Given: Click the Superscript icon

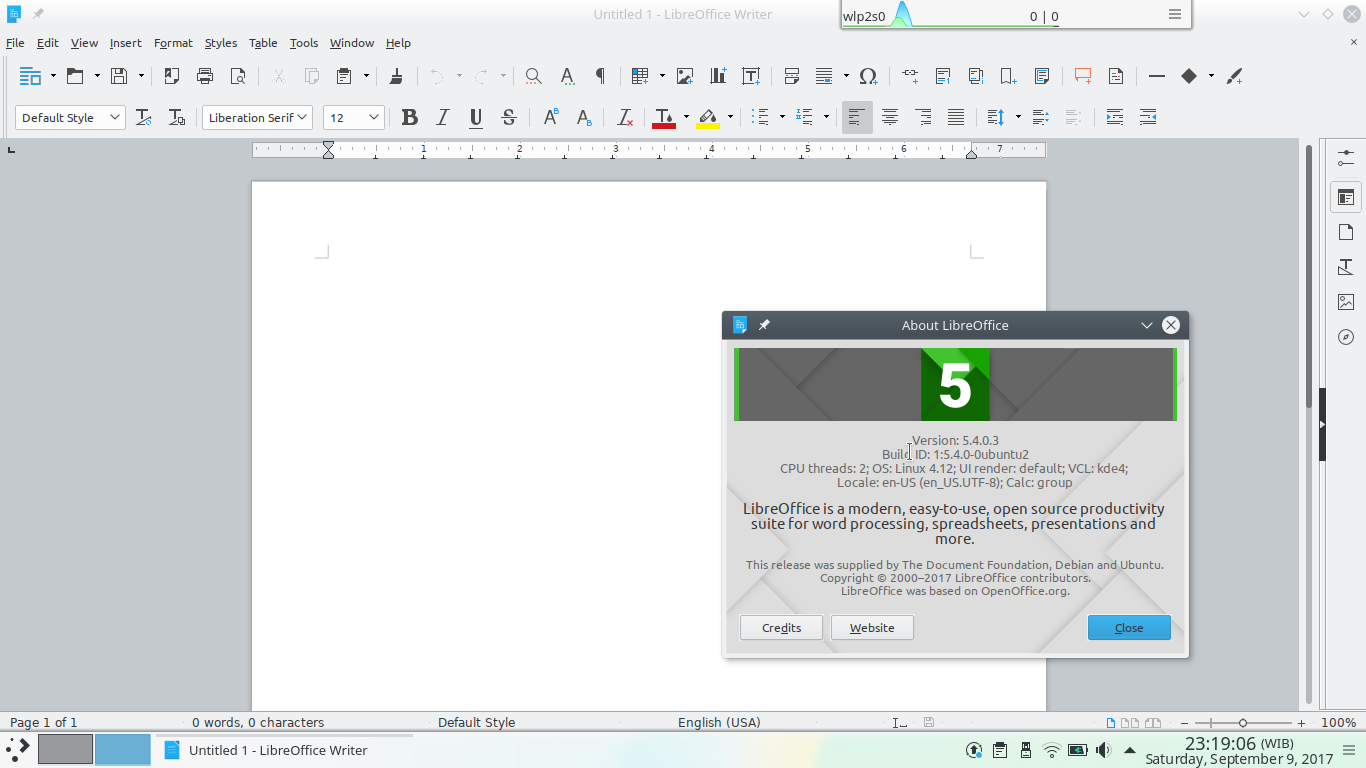Looking at the screenshot, I should pos(551,117).
